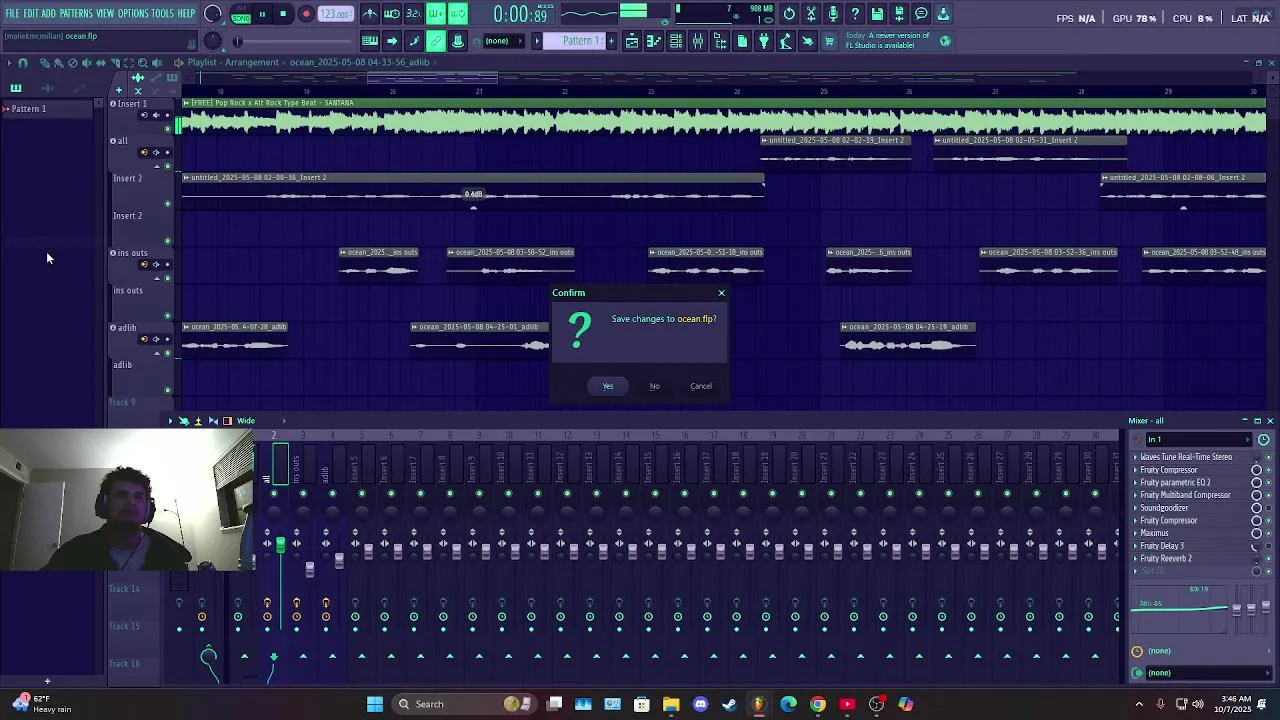Toggle the metronome icon
Screen dimensions: 1280x720
(x=370, y=14)
